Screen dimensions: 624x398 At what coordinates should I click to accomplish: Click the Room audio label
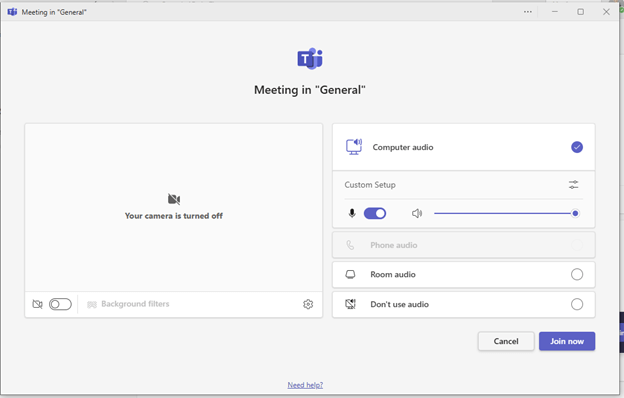pyautogui.click(x=393, y=275)
